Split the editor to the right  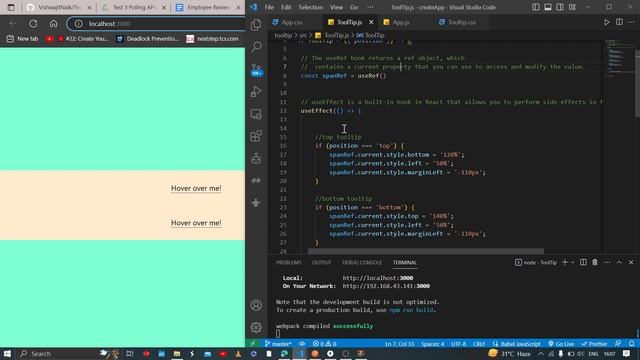[619, 22]
